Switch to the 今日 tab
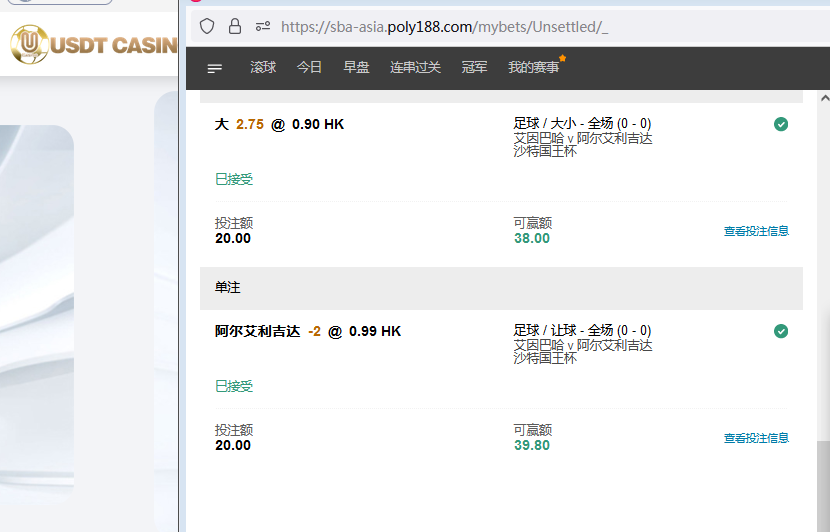830x532 pixels. [309, 68]
